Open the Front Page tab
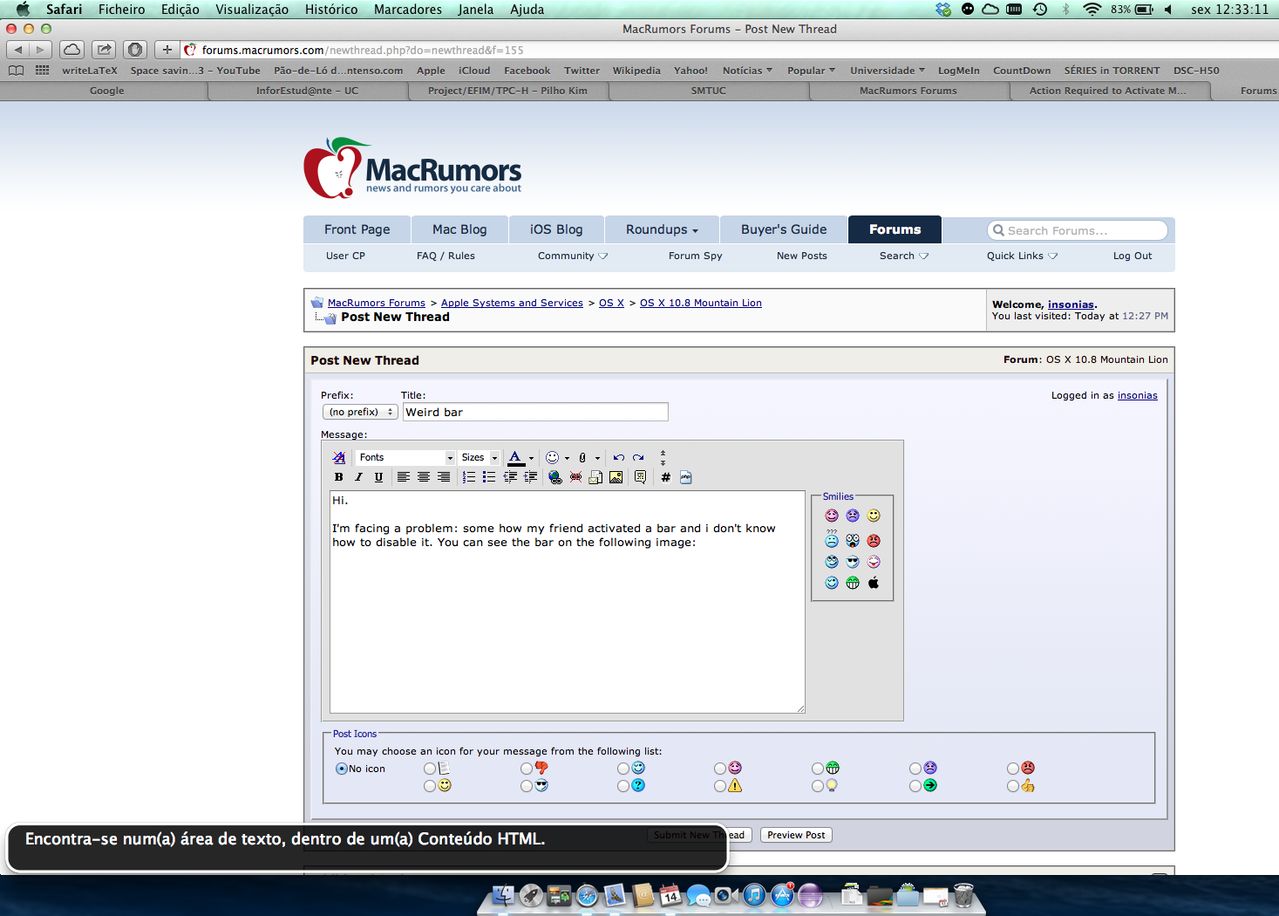Image resolution: width=1279 pixels, height=916 pixels. coord(357,229)
